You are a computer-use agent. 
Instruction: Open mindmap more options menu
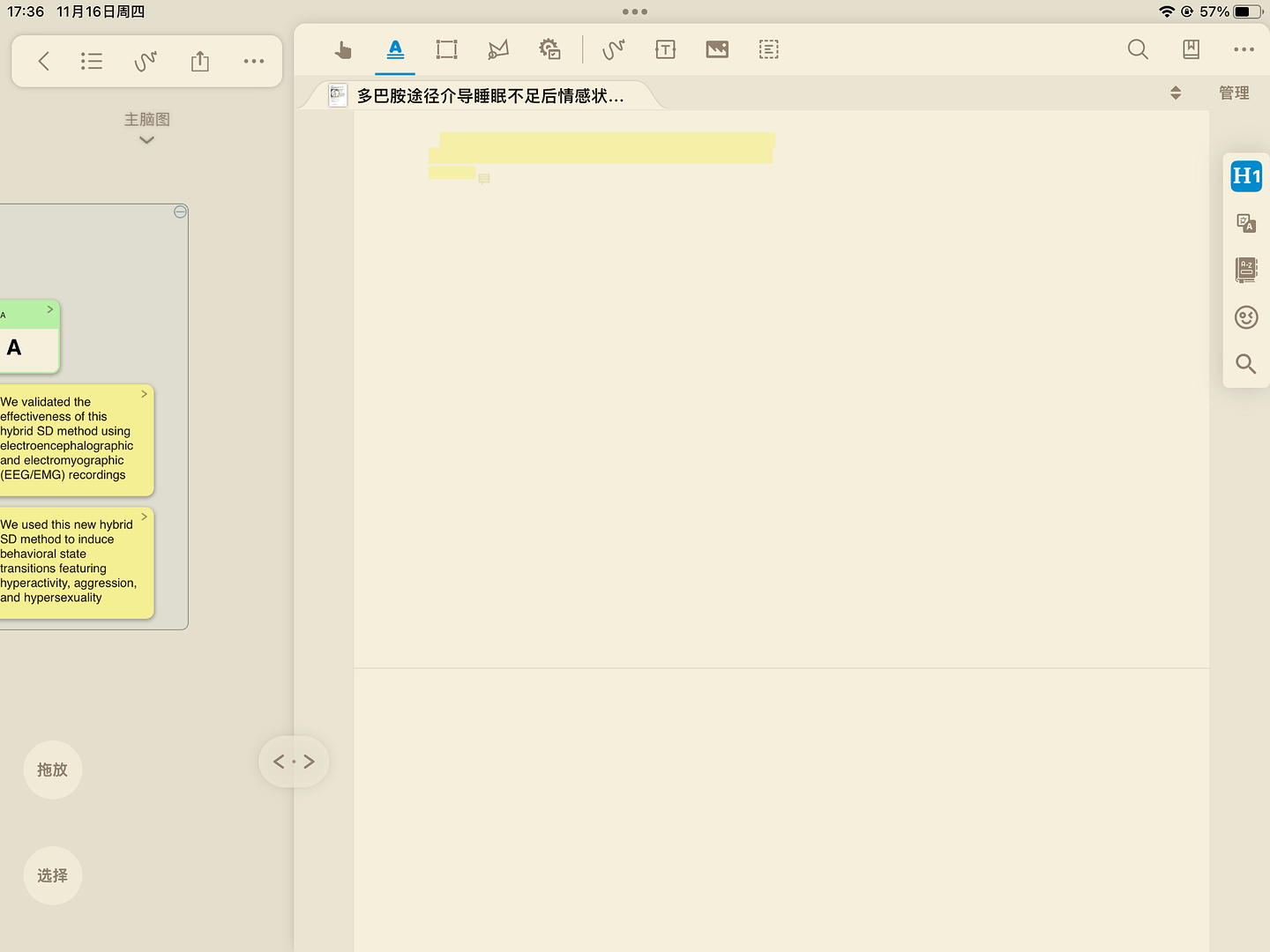coord(254,61)
